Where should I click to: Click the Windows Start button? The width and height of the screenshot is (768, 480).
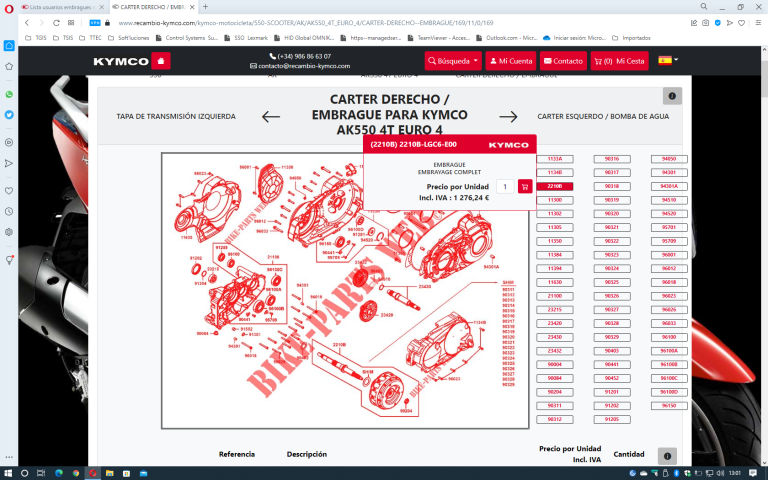tap(9, 472)
